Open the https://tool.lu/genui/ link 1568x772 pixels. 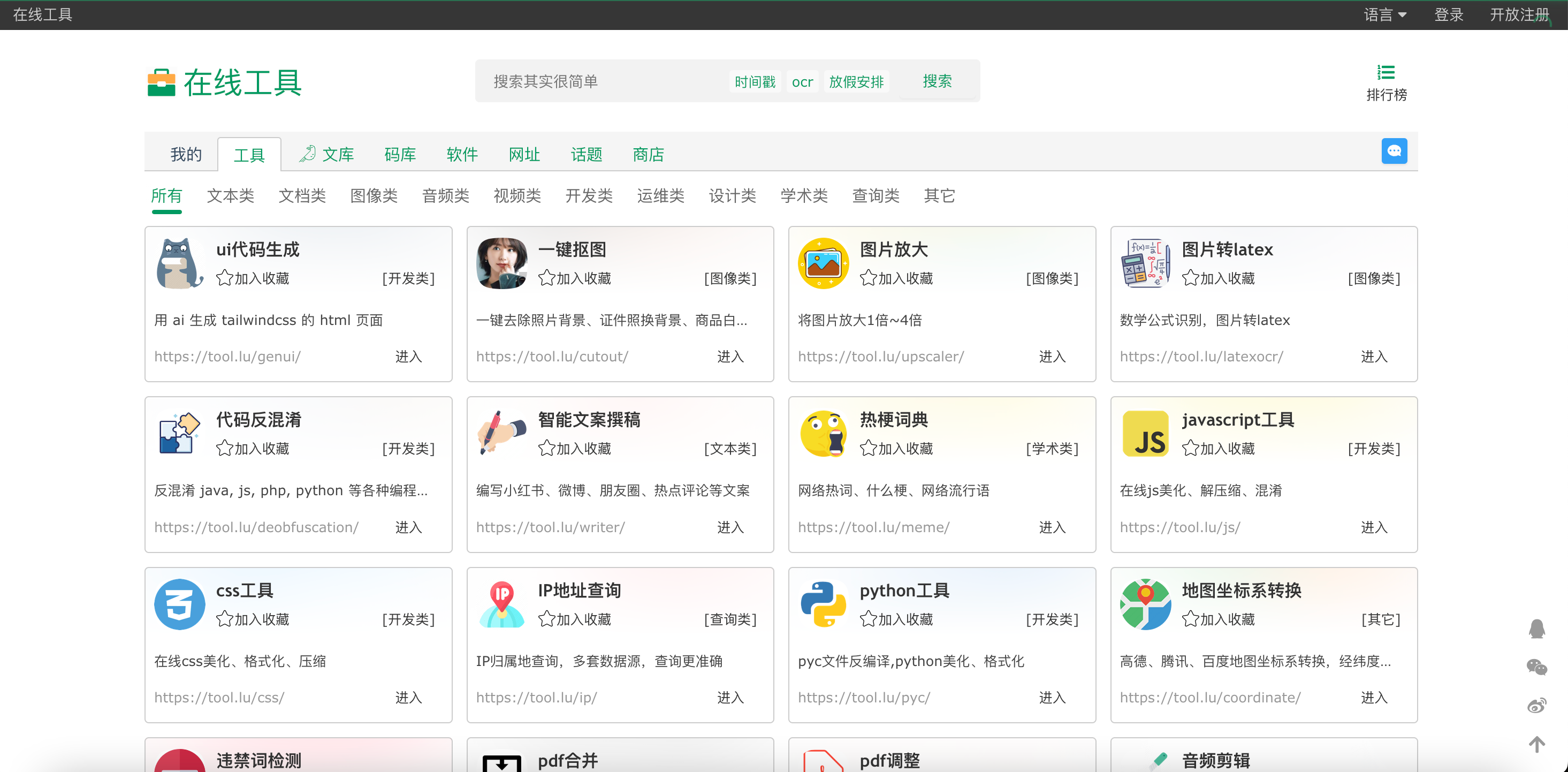(227, 357)
